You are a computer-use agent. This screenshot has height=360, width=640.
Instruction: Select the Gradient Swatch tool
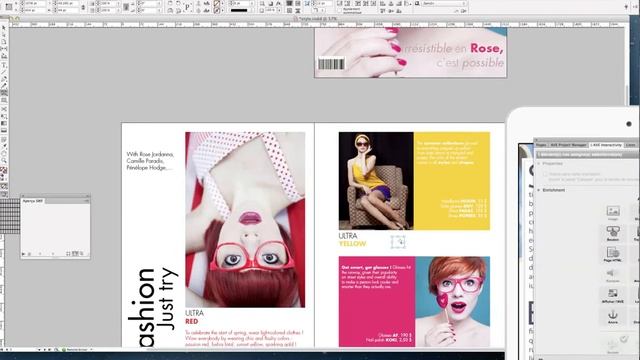[4, 123]
